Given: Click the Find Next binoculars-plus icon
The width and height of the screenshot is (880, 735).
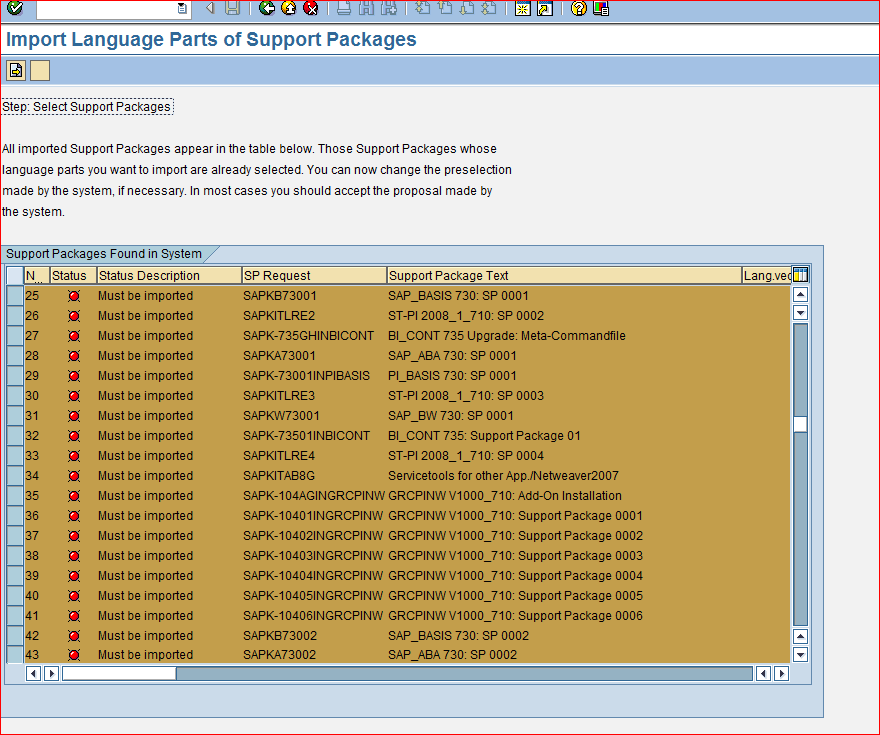Looking at the screenshot, I should pos(388,8).
